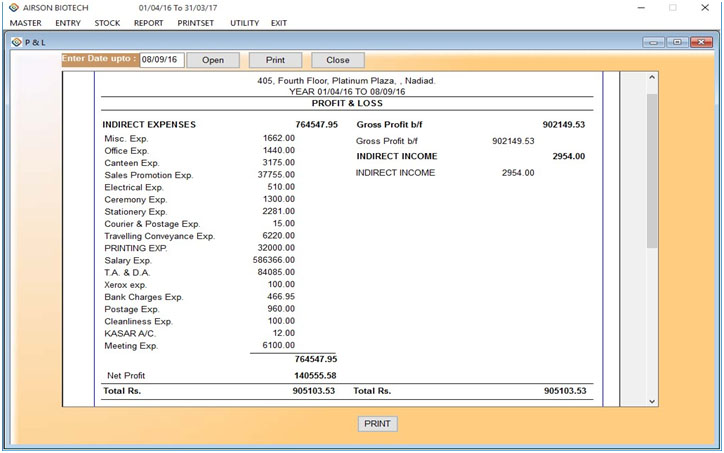The width and height of the screenshot is (724, 453).
Task: Restore the inner P & L window
Action: pyautogui.click(x=676, y=42)
